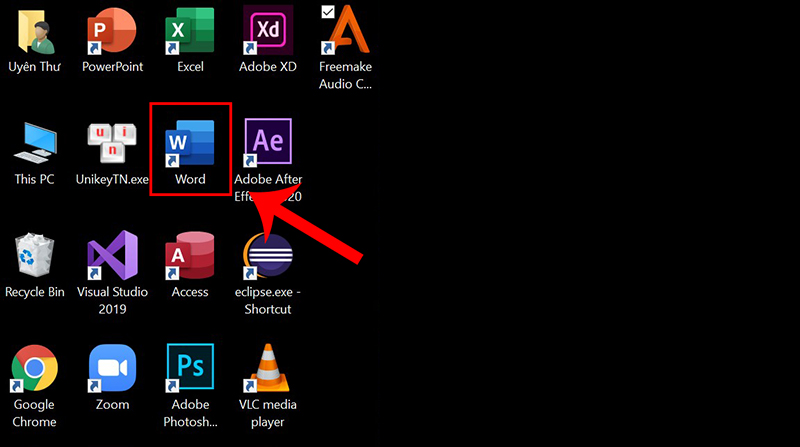Click the "Access" label text
The width and height of the screenshot is (800, 447).
(190, 292)
